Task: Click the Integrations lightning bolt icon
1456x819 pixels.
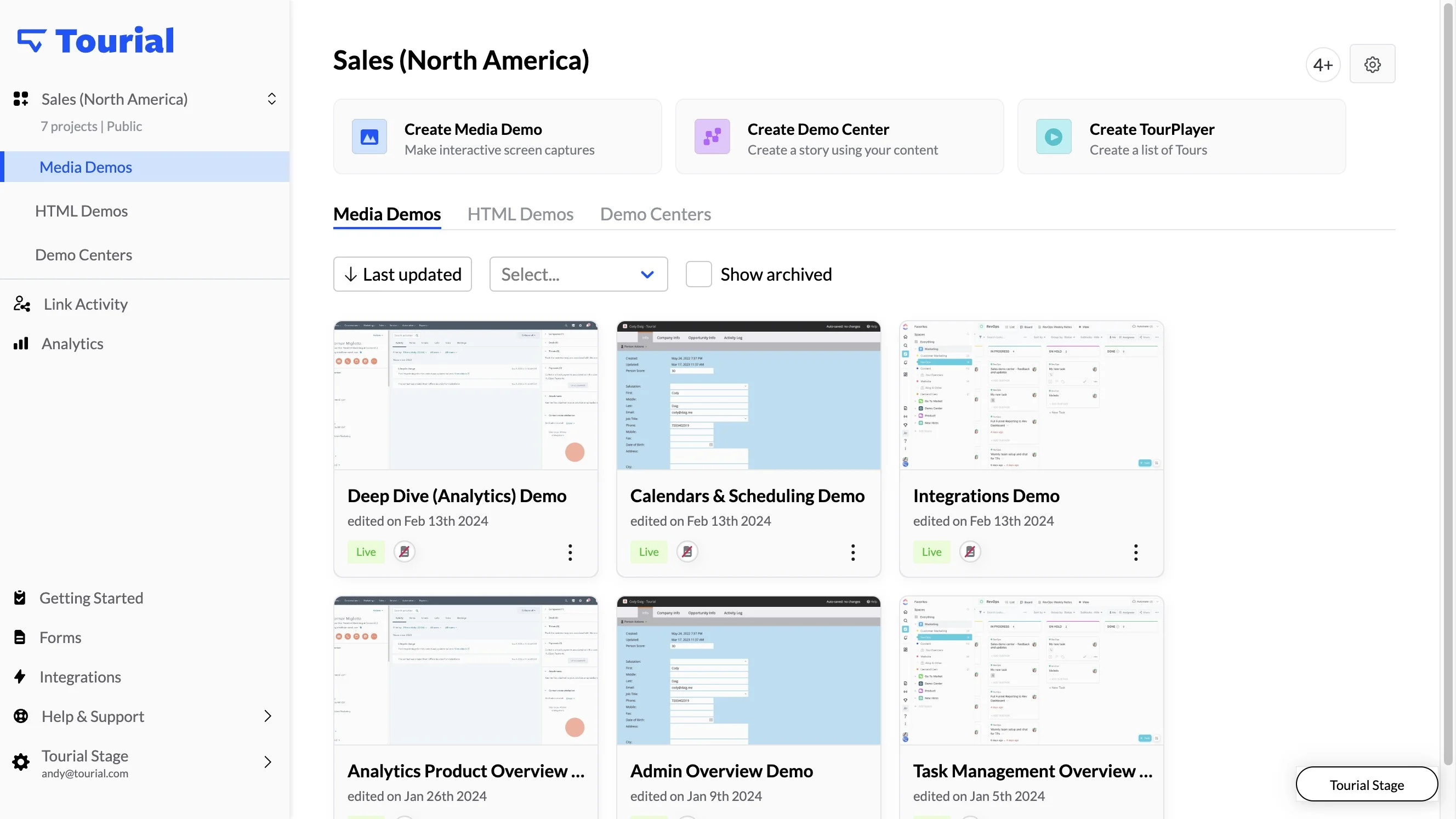Action: 20,676
